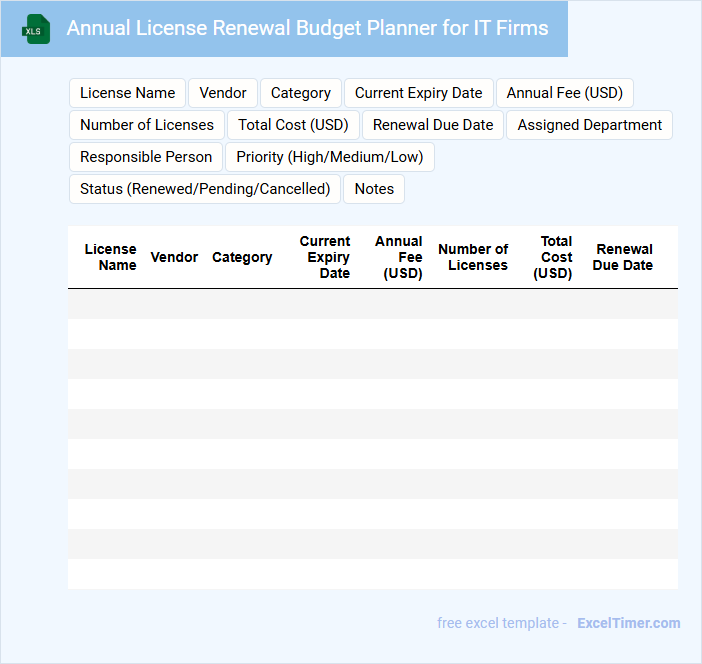
Task: Click the Priority (High/Medium/Low) tag
Action: coord(329,157)
